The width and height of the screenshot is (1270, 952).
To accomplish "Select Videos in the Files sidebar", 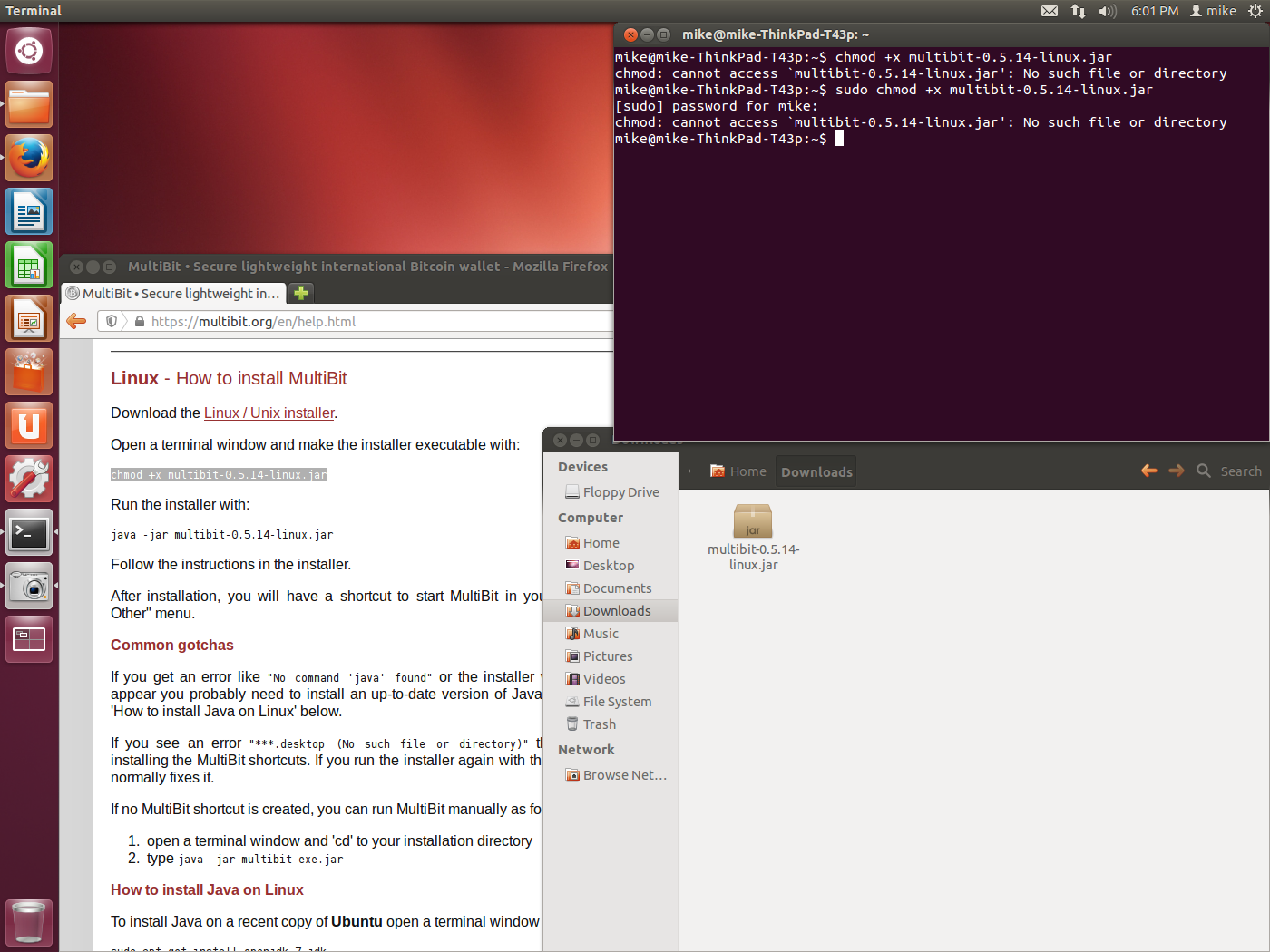I will (611, 678).
